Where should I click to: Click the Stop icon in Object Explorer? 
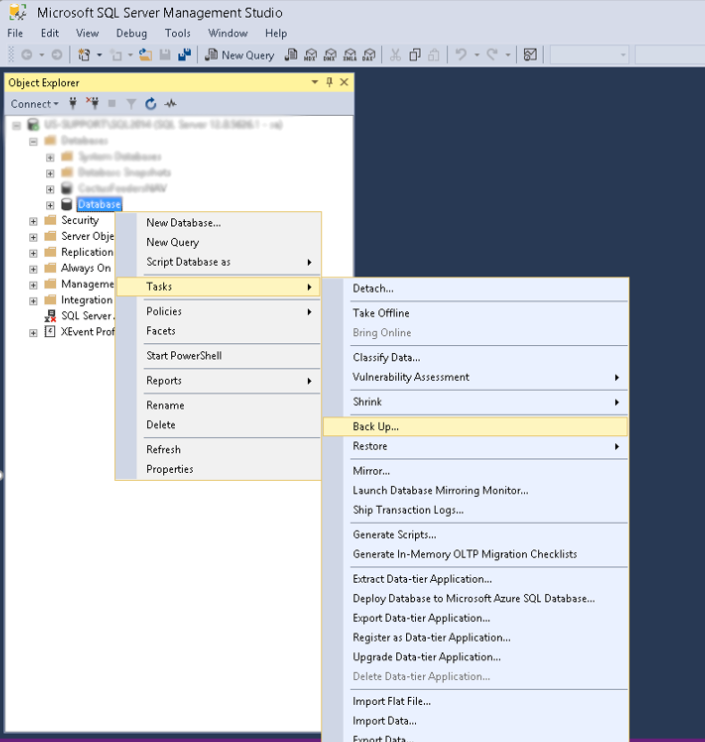coord(112,103)
